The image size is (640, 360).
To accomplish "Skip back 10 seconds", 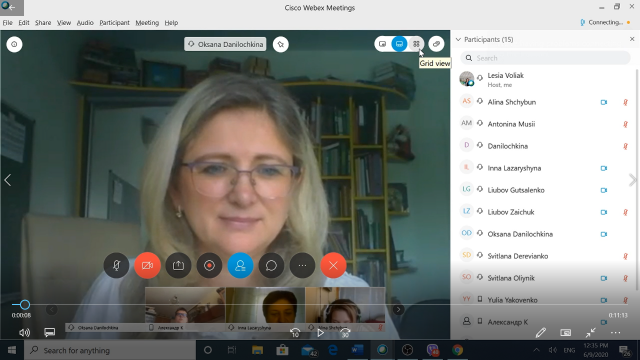I will pos(295,333).
